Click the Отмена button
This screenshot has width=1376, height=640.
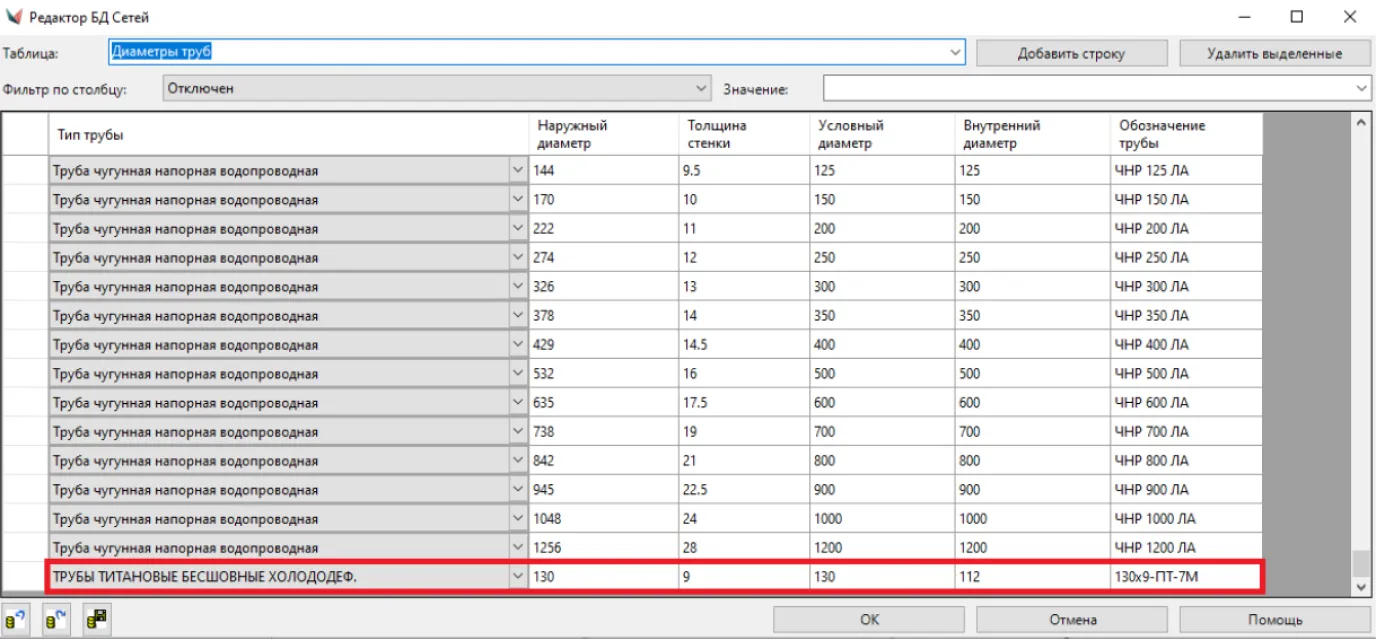tap(1072, 619)
